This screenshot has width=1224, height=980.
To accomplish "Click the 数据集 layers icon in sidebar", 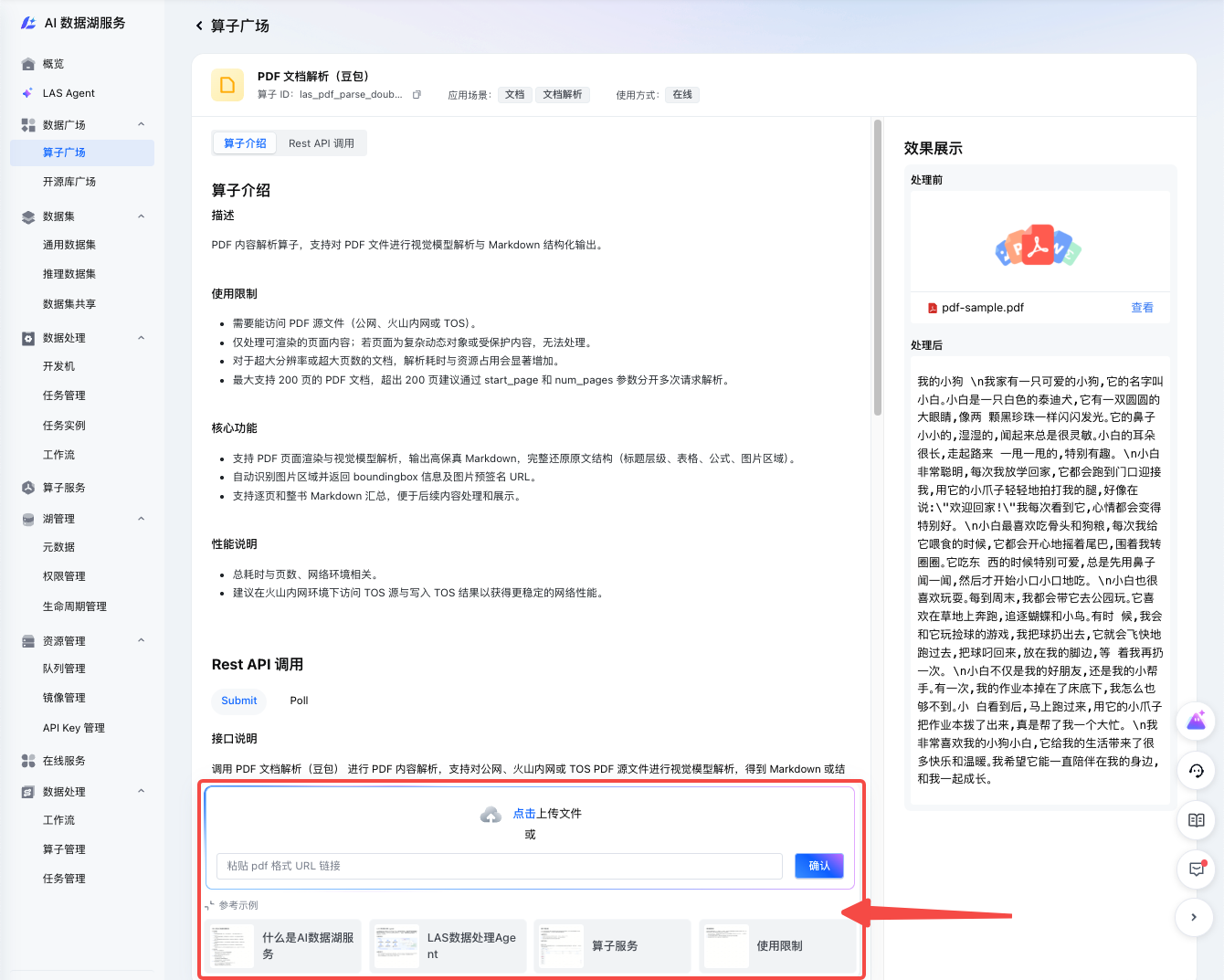I will pos(28,216).
